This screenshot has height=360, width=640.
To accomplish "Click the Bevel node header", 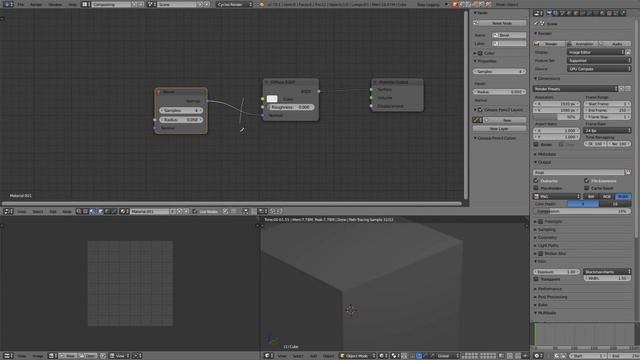I will coord(181,92).
